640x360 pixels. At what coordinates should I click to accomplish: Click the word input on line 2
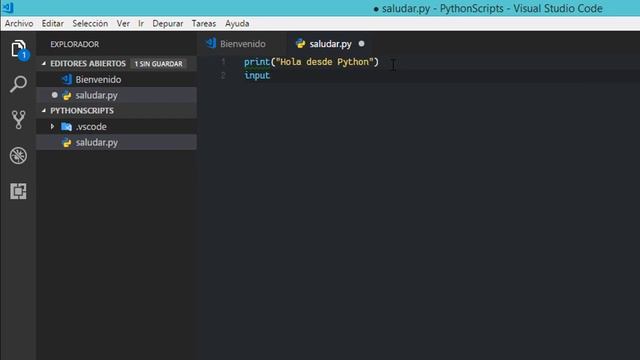tap(257, 76)
